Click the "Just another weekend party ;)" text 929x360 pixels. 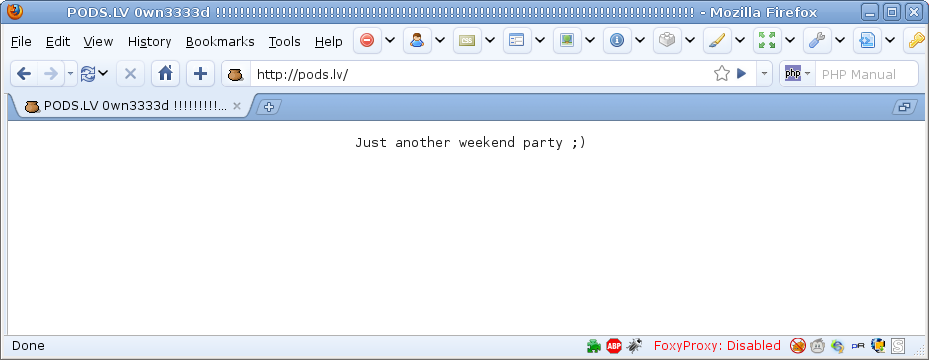pyautogui.click(x=470, y=143)
